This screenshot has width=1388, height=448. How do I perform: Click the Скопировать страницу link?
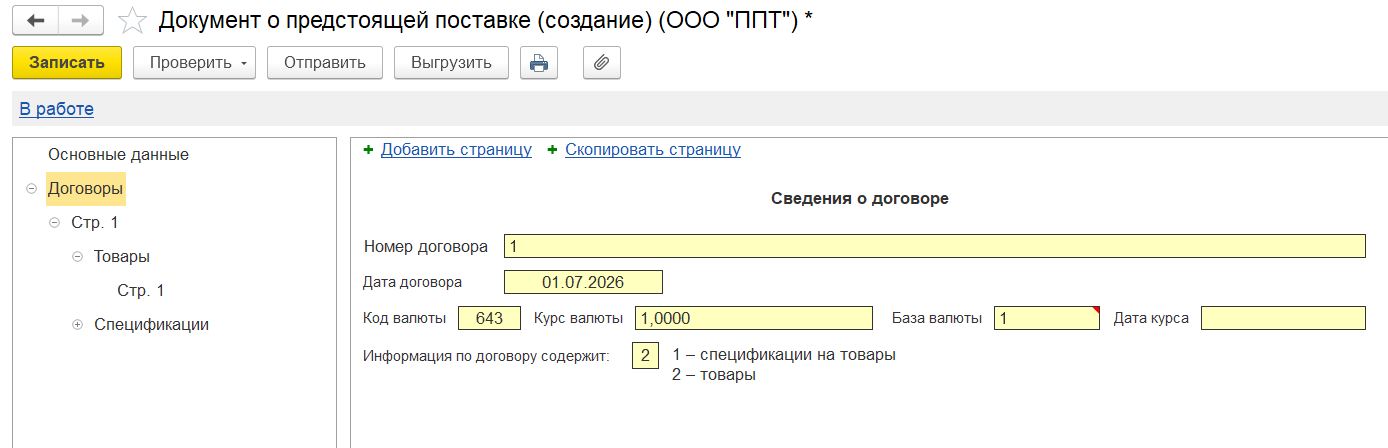[653, 150]
